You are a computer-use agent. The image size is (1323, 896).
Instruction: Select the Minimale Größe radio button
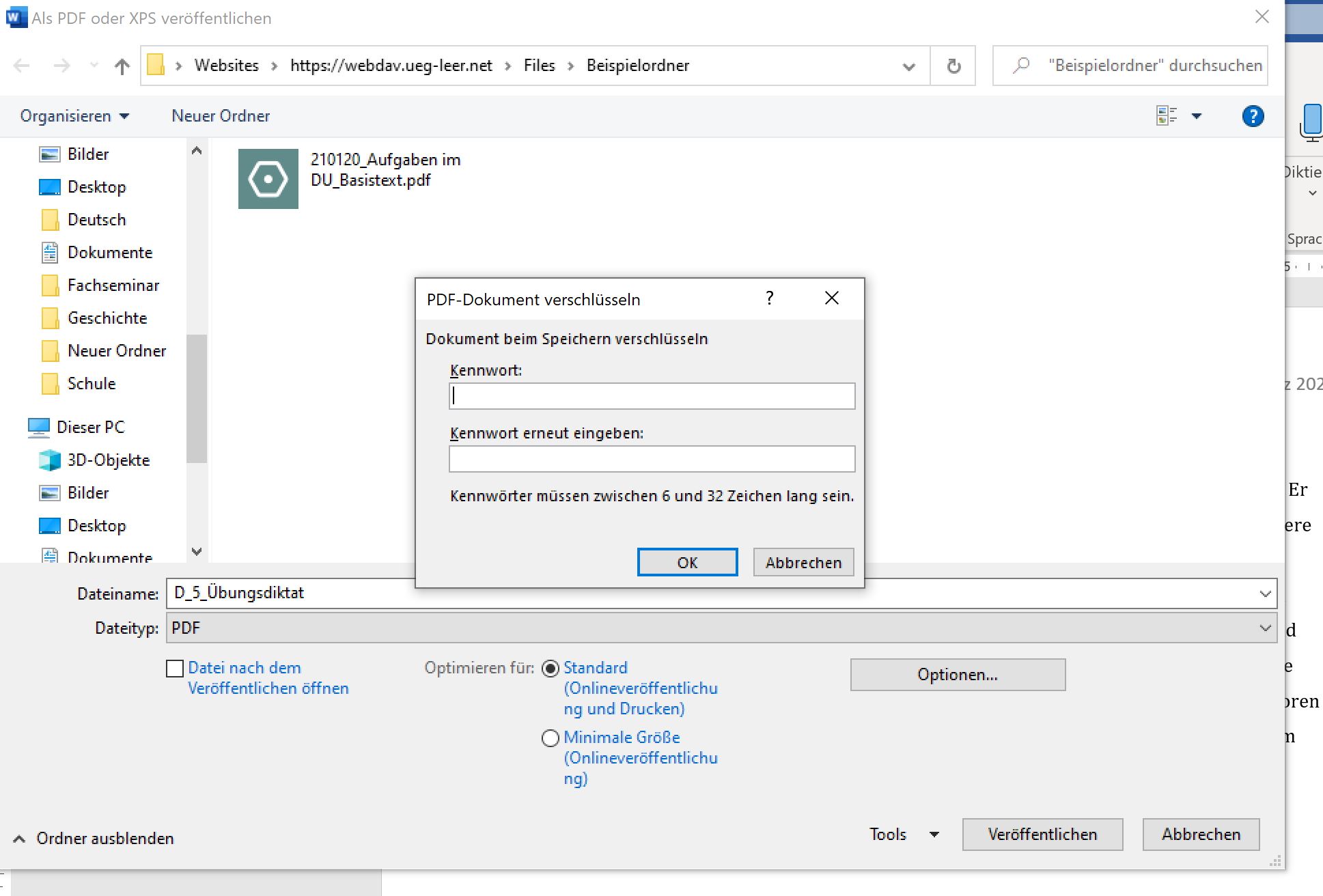click(551, 738)
